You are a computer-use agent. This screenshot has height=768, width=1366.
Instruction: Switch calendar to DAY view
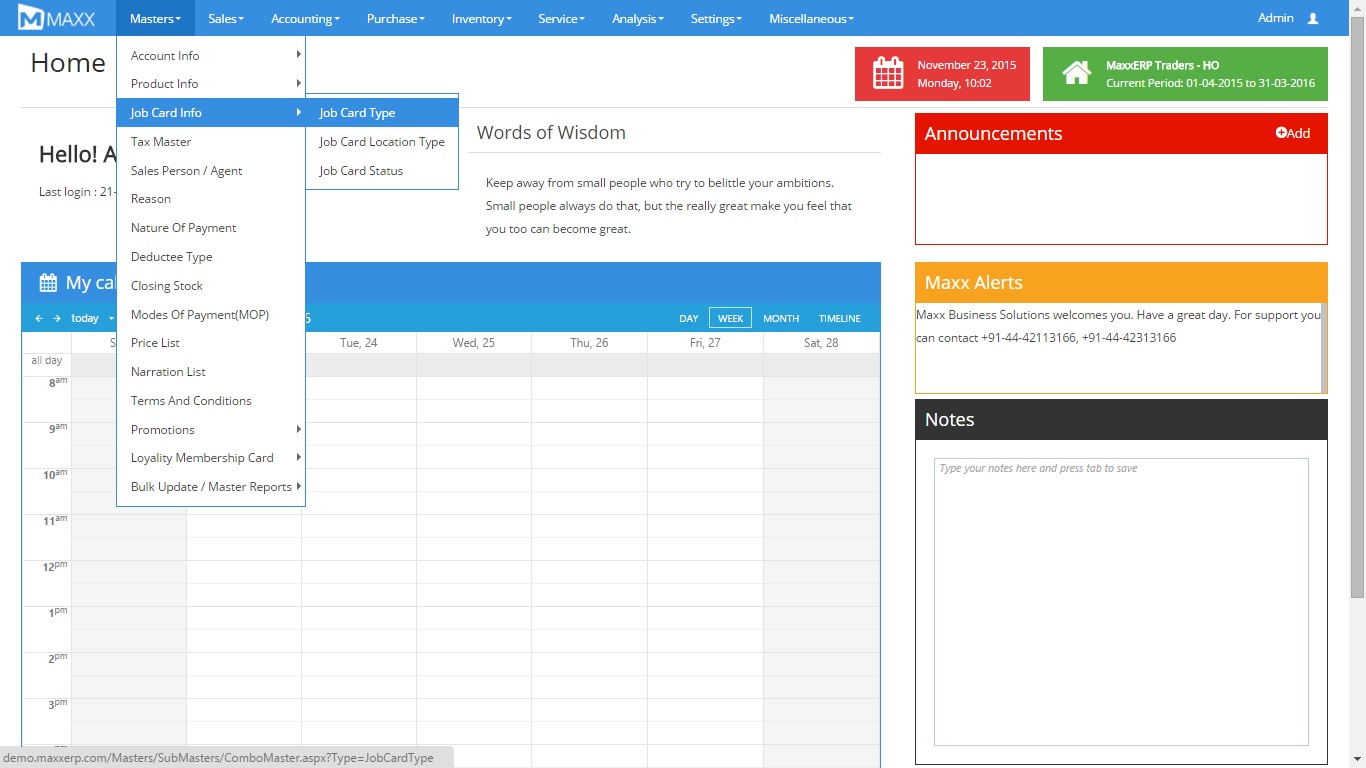[688, 318]
